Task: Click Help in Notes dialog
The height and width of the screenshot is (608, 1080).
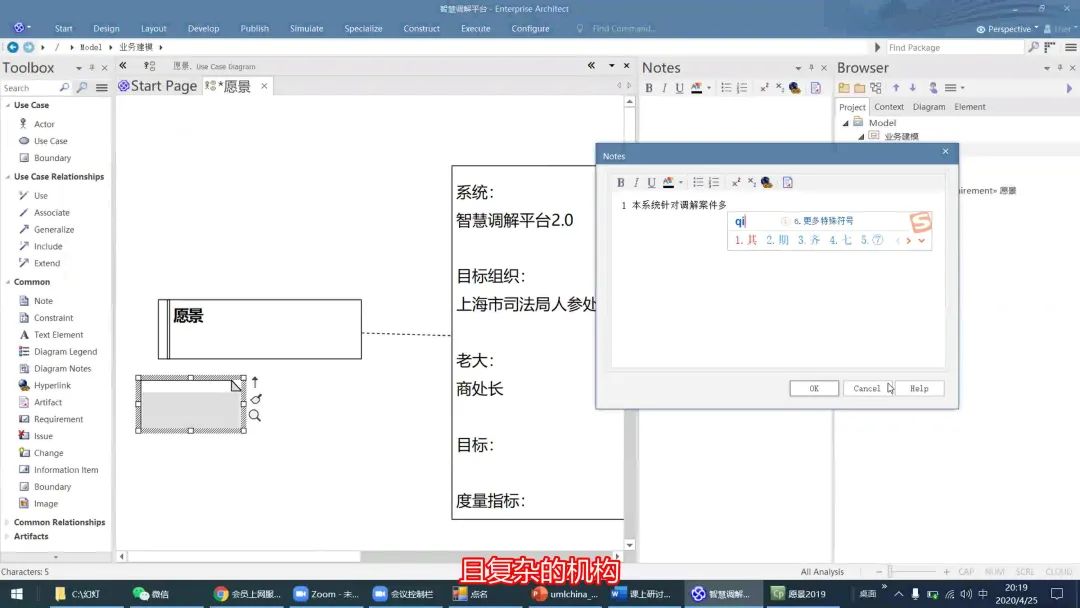Action: 919,388
